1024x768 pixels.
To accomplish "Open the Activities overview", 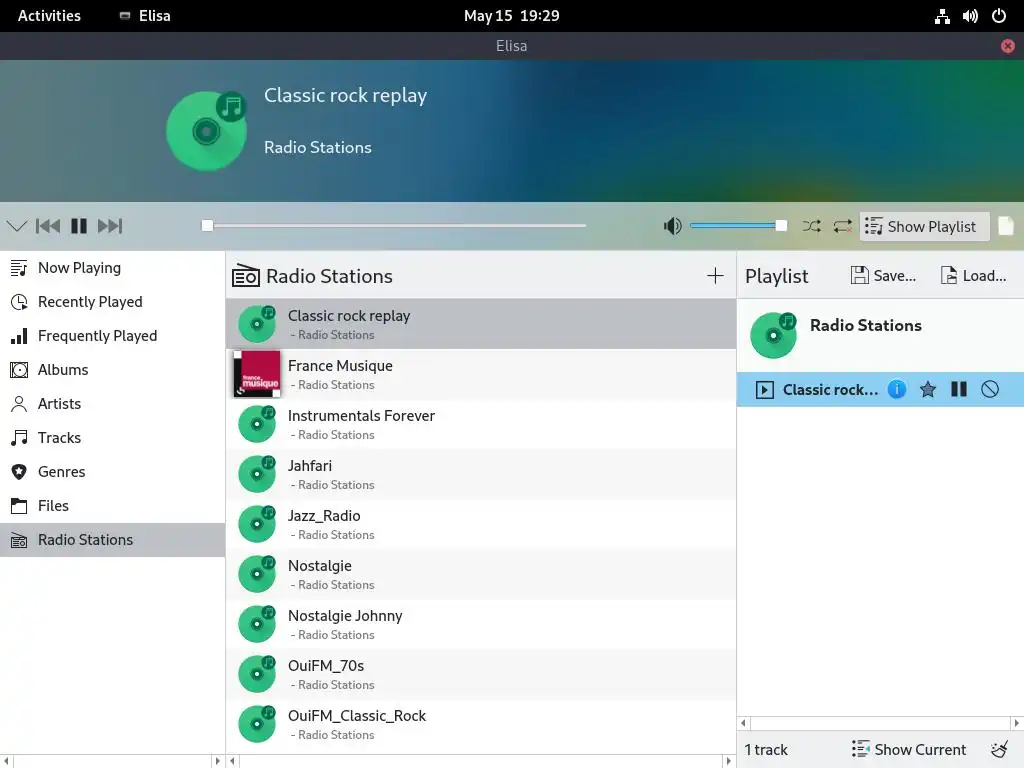I will click(x=49, y=16).
